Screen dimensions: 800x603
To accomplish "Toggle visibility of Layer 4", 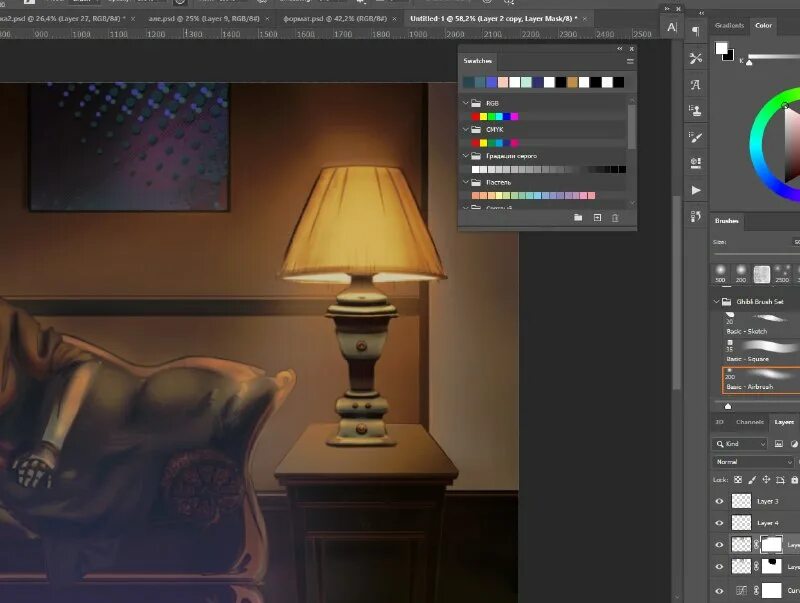I will coord(719,523).
